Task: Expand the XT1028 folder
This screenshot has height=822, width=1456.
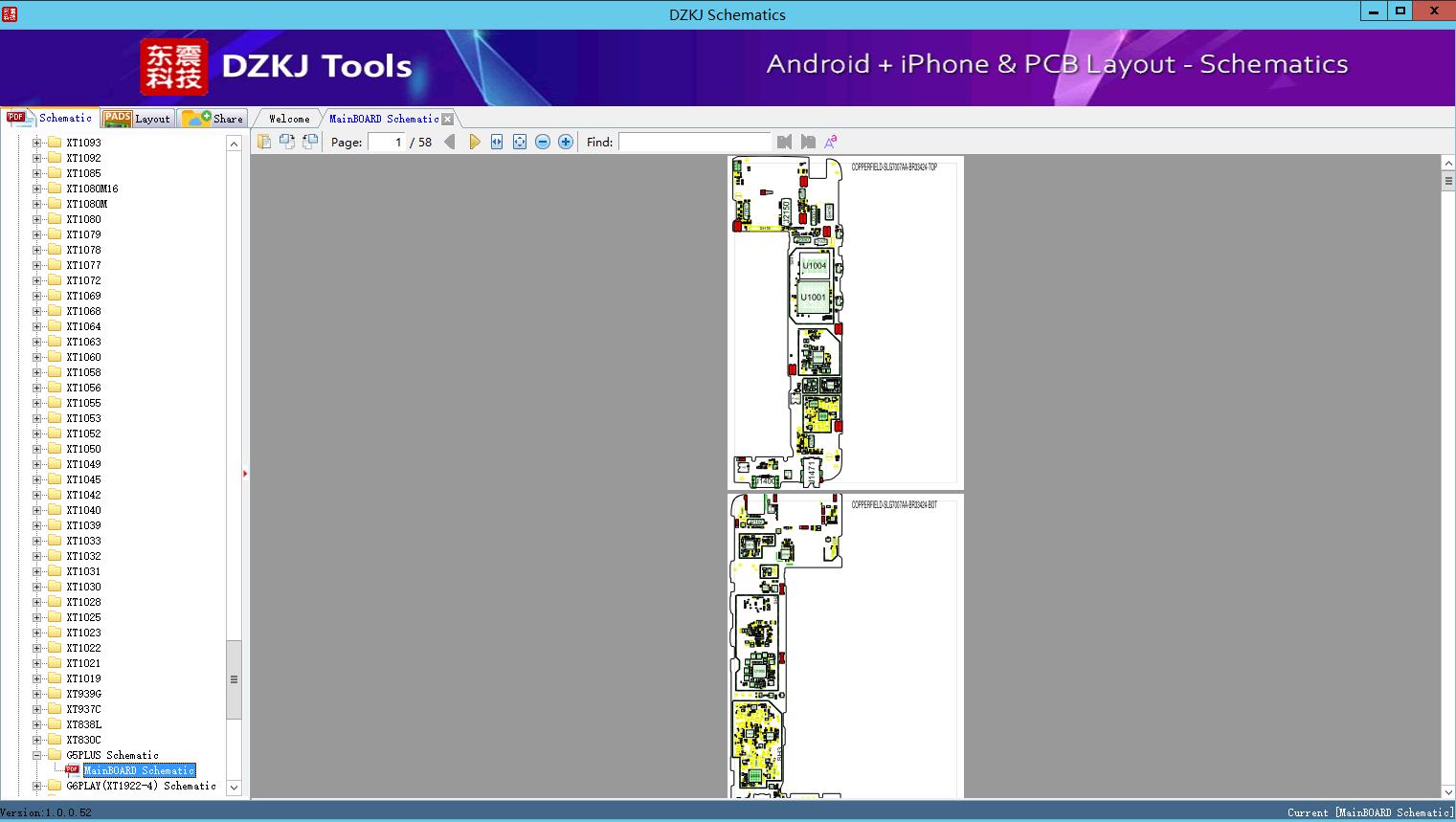Action: pos(37,602)
